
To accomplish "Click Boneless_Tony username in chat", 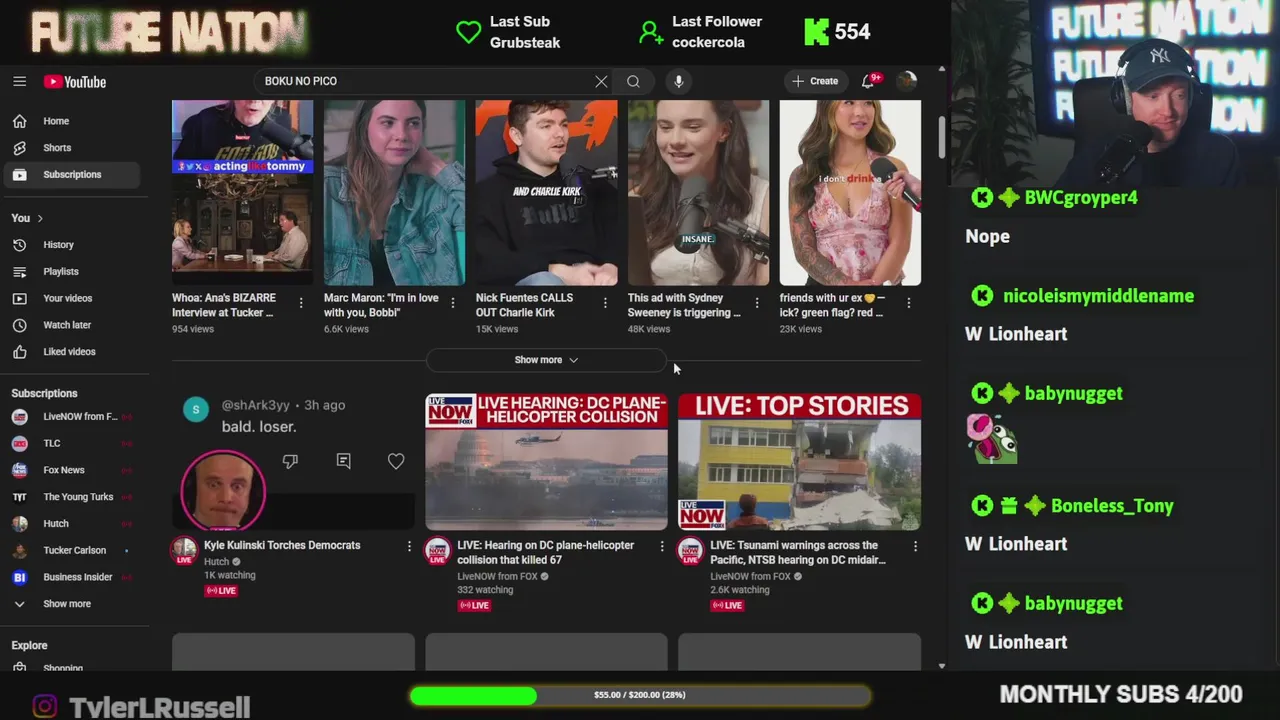I will [x=1112, y=506].
